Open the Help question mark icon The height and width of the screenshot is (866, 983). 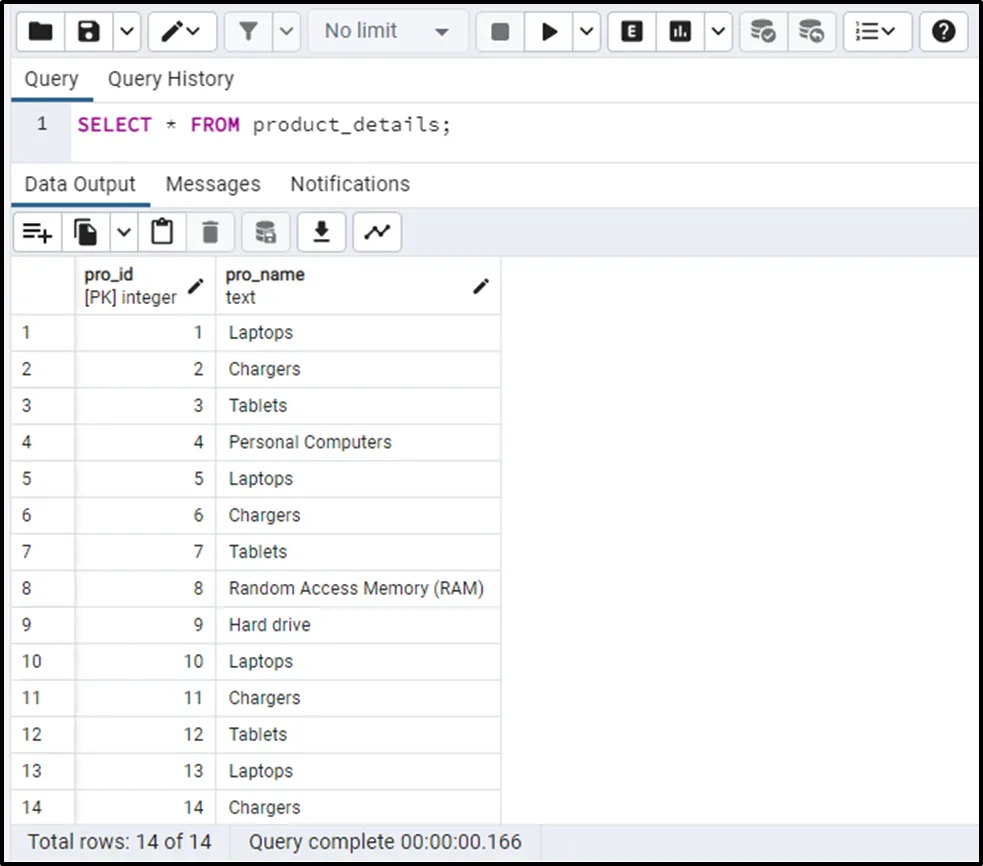pyautogui.click(x=942, y=32)
